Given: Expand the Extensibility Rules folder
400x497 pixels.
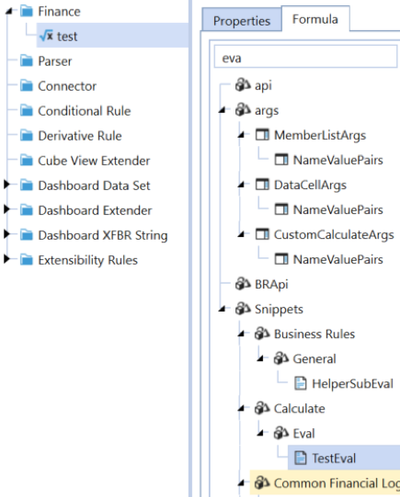Looking at the screenshot, I should tap(6, 259).
